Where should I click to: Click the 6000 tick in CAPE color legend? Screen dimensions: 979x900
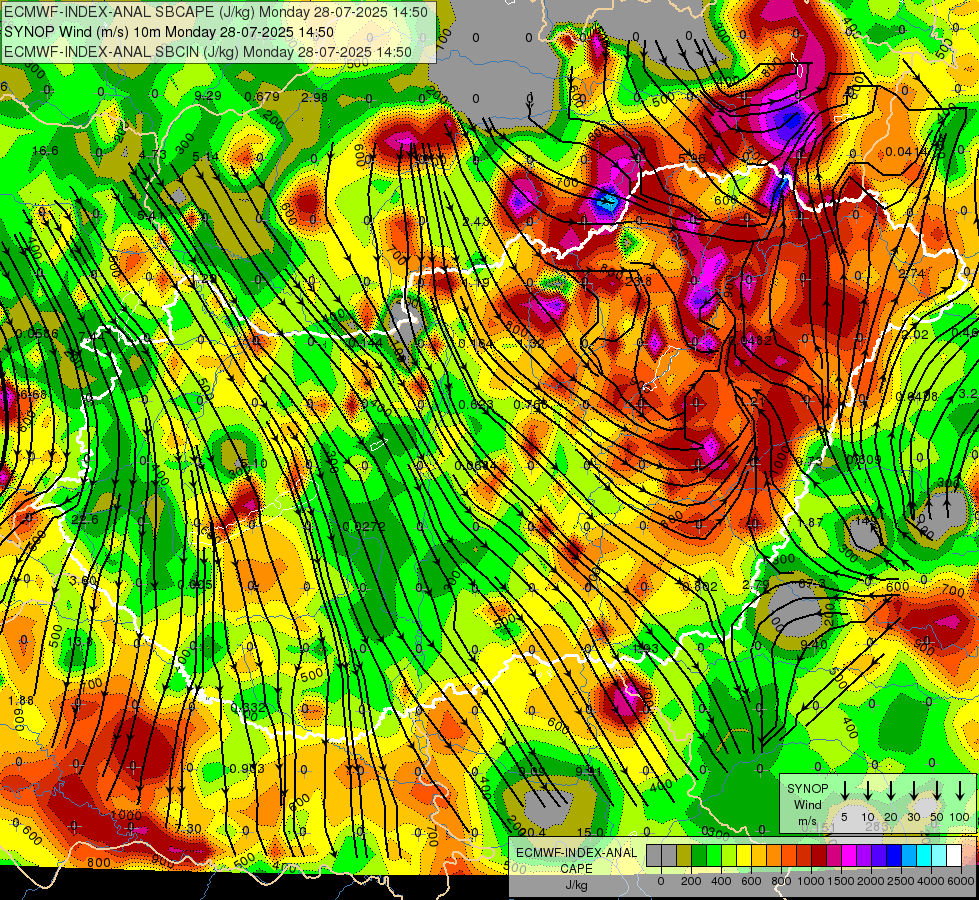[x=962, y=881]
